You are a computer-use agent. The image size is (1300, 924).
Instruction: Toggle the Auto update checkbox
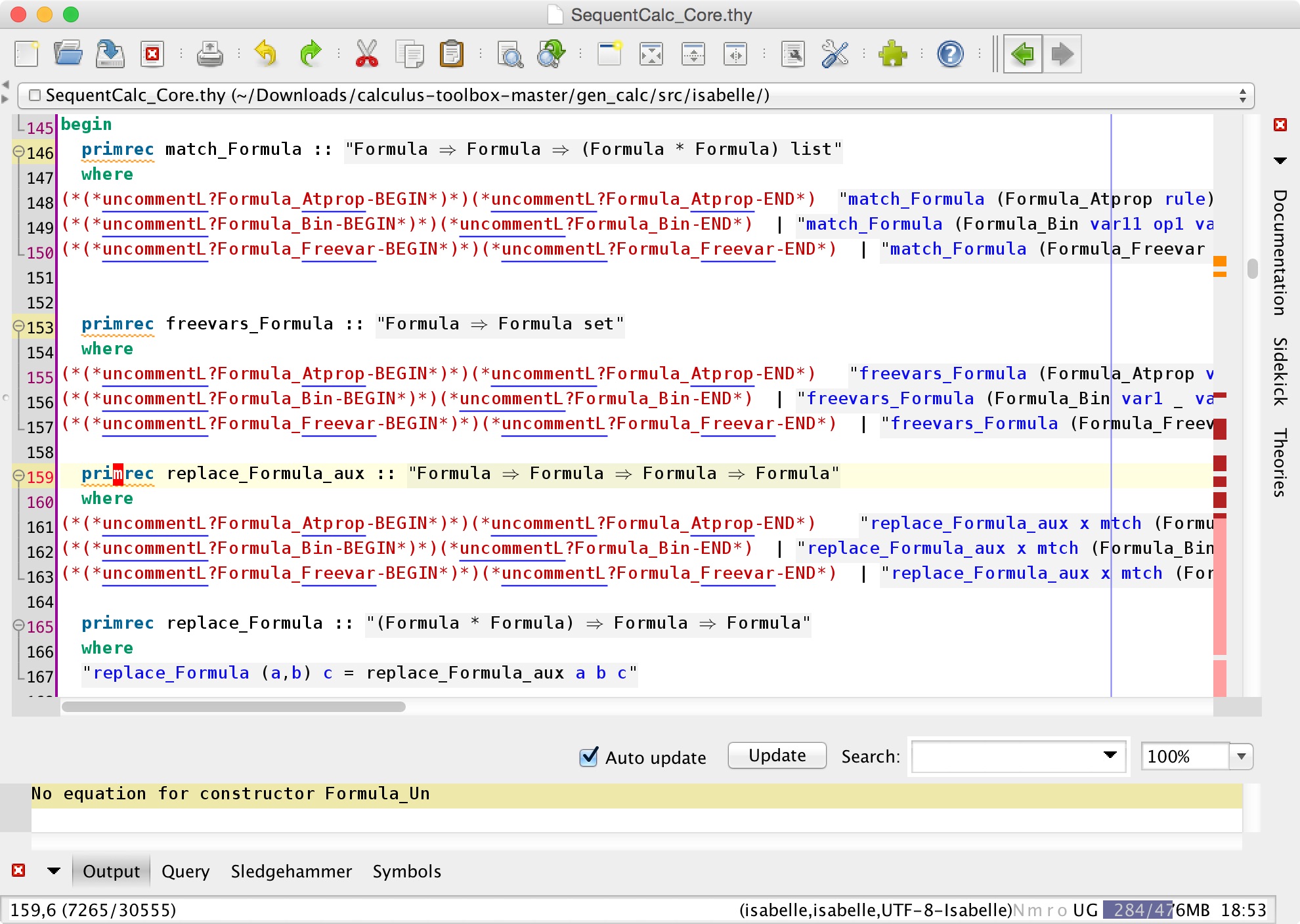587,756
